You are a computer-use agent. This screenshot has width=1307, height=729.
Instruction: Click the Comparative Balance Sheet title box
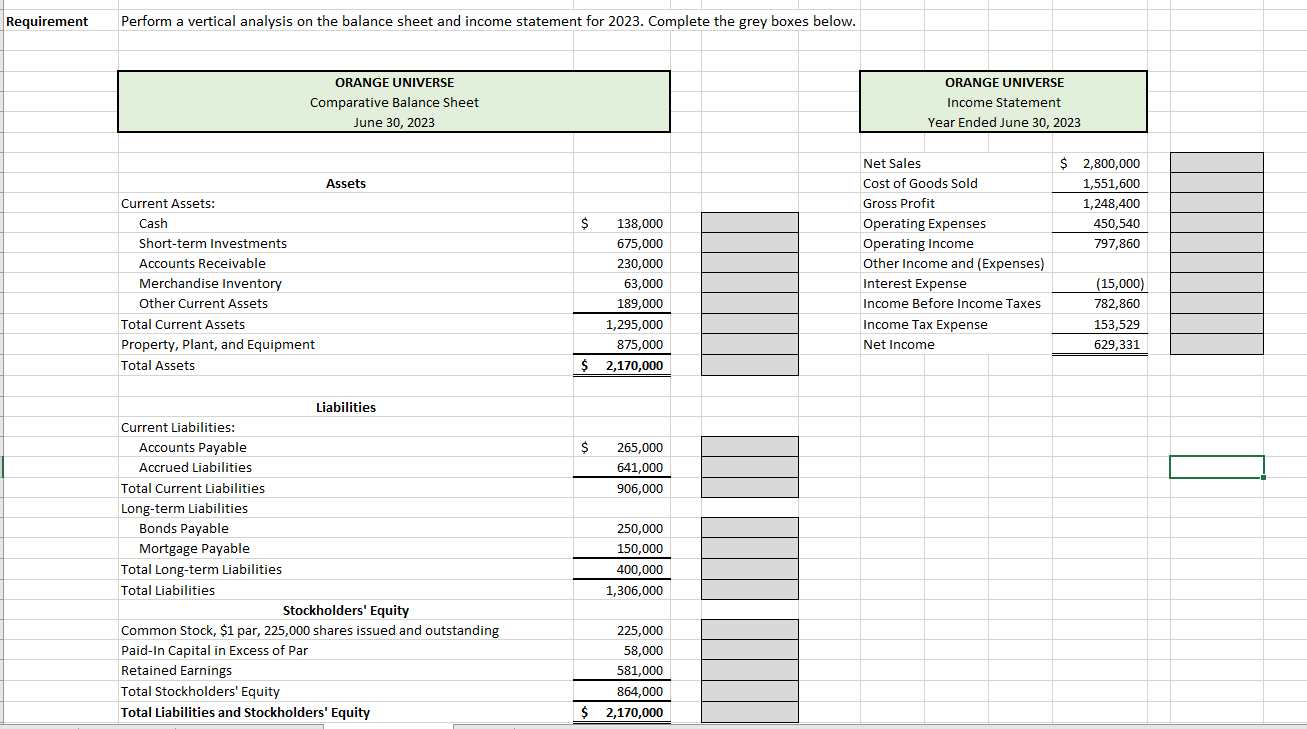tap(394, 101)
